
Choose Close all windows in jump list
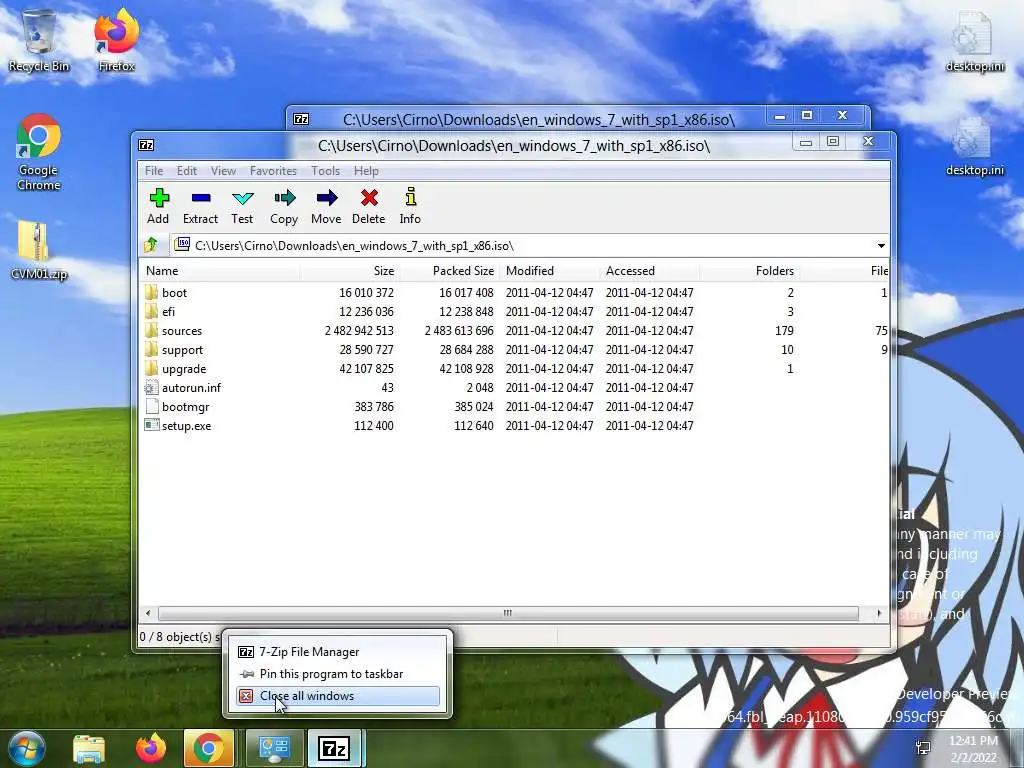tap(338, 696)
